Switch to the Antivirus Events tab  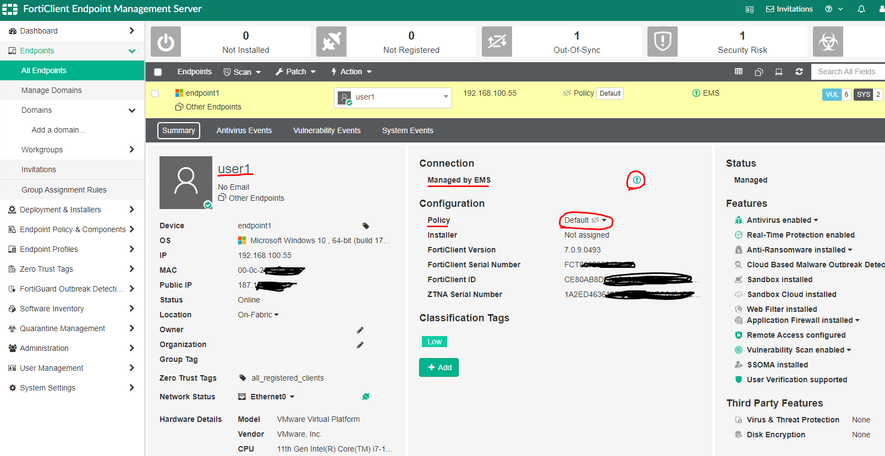244,130
